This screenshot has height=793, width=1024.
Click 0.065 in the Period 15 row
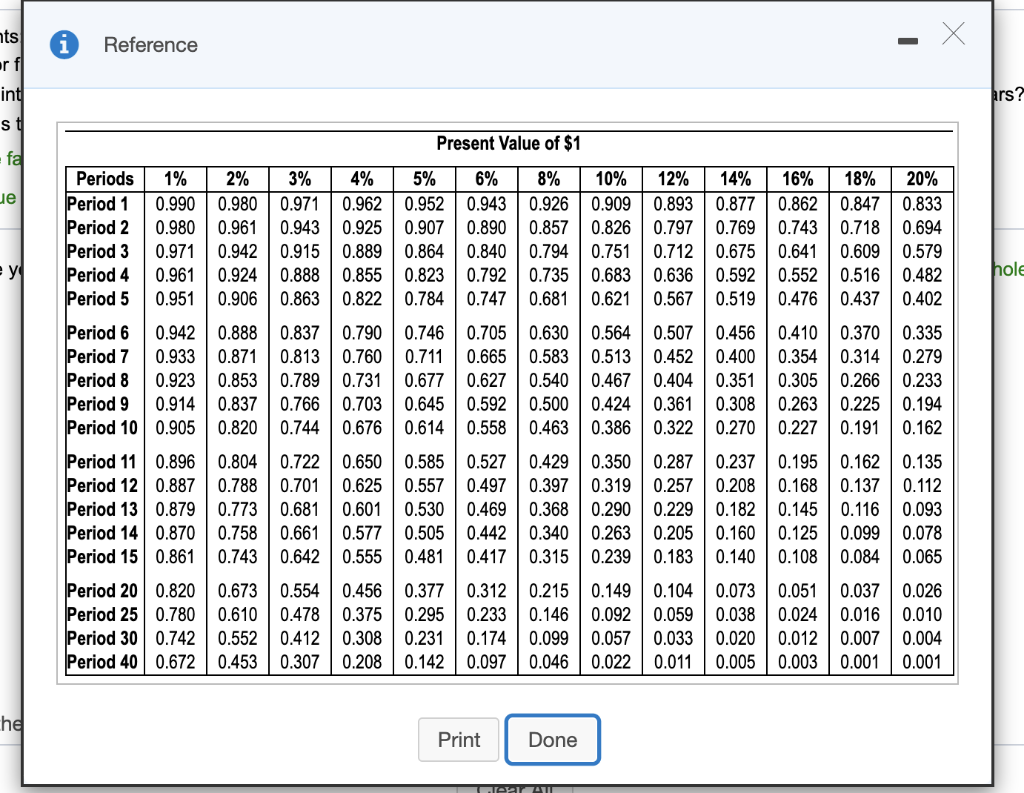coord(922,557)
